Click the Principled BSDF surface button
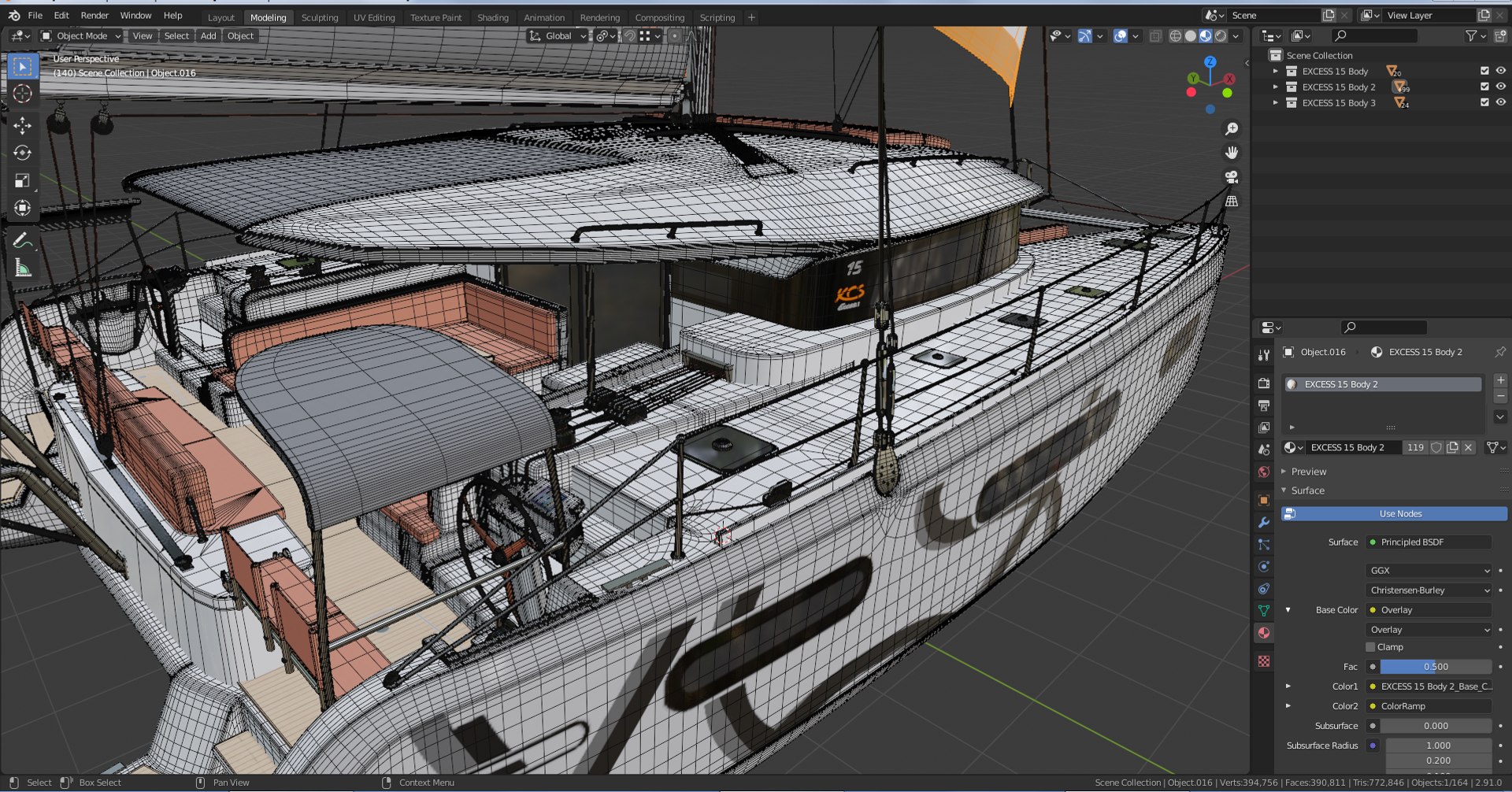The width and height of the screenshot is (1512, 792). coord(1429,542)
